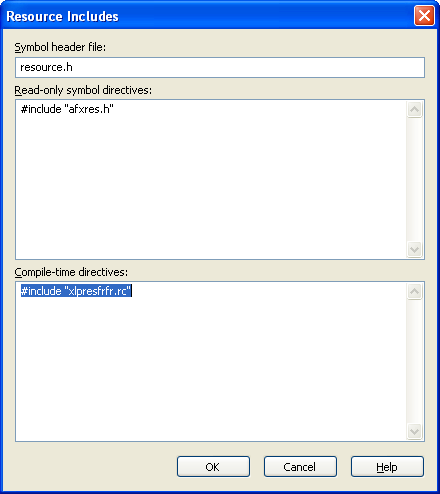Click blank space inside Compile-time directives box
Viewport: 440px width, 494px height.
click(210, 368)
